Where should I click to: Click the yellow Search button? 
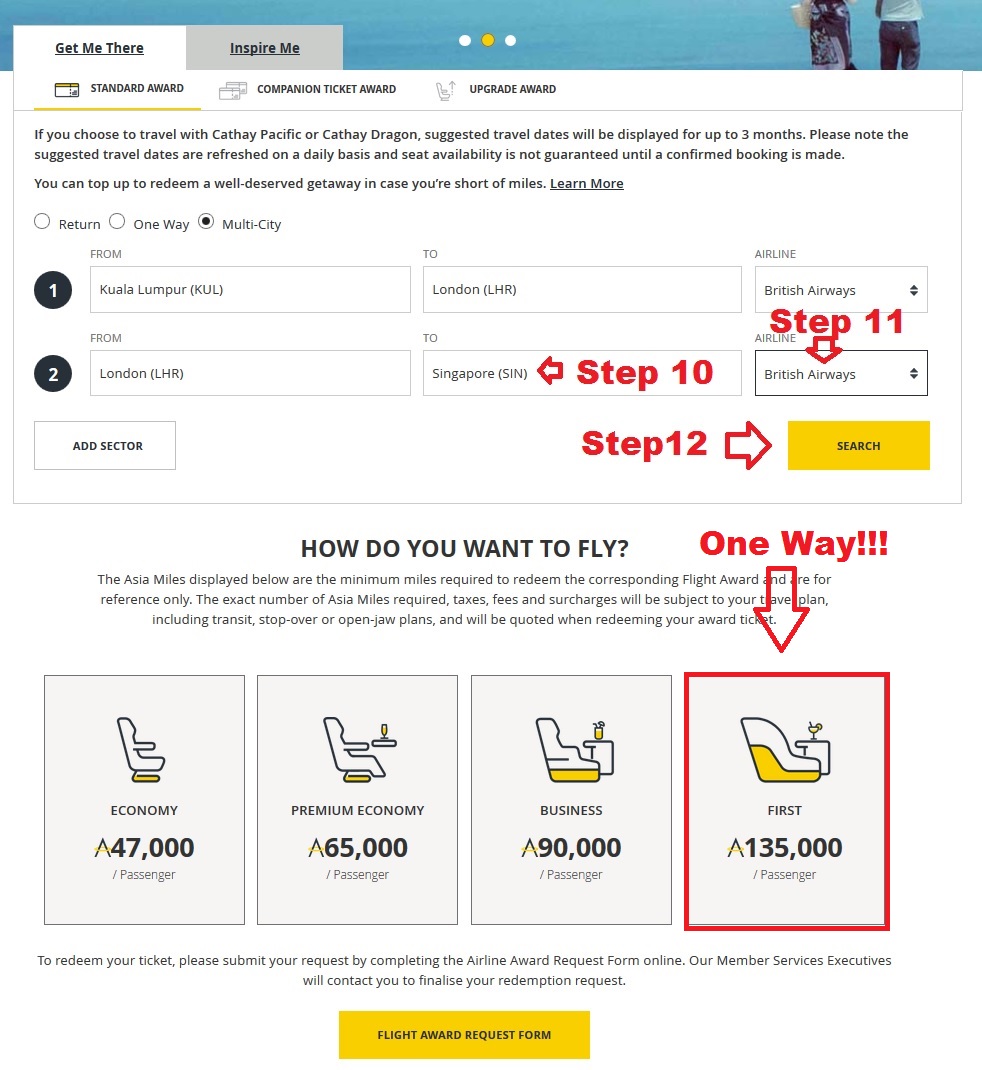pos(858,446)
